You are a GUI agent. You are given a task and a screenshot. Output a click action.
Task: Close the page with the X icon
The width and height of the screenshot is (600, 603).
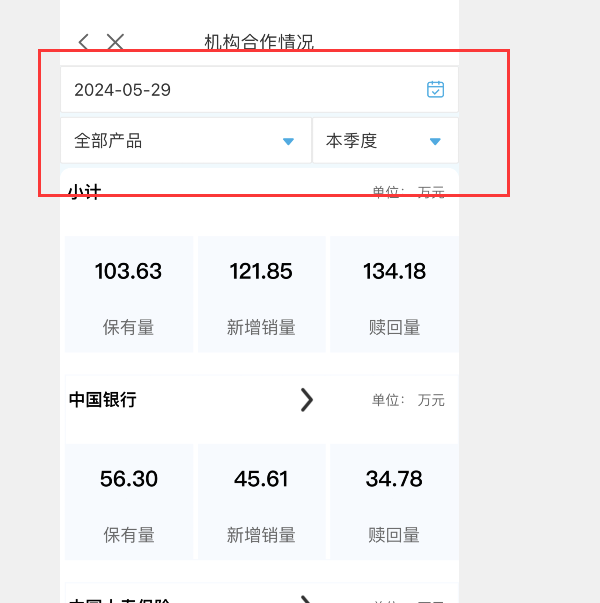[x=115, y=42]
